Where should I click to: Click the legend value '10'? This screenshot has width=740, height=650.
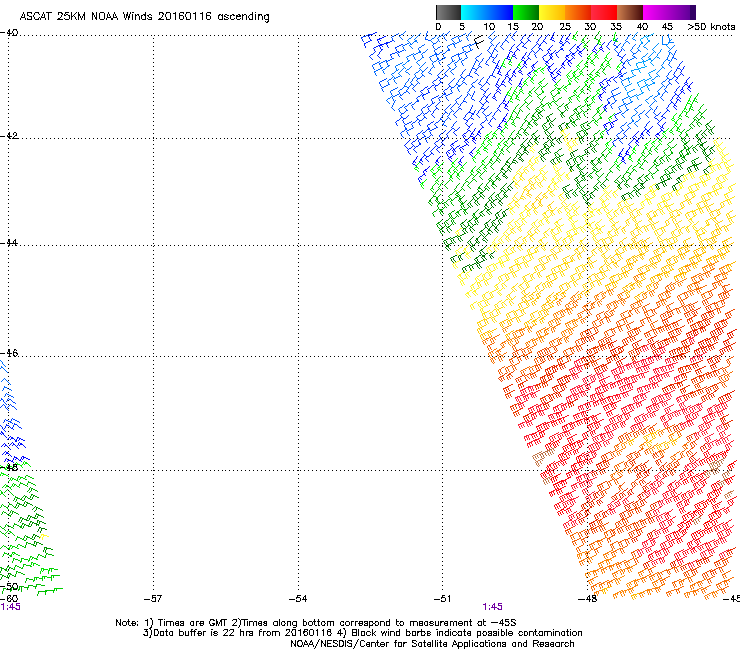point(489,27)
